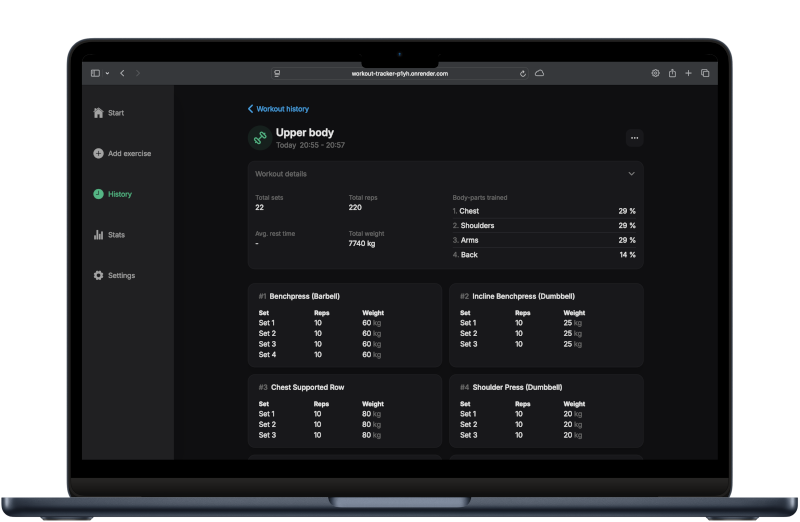Select Shoulders in body-parts trained list

point(544,226)
